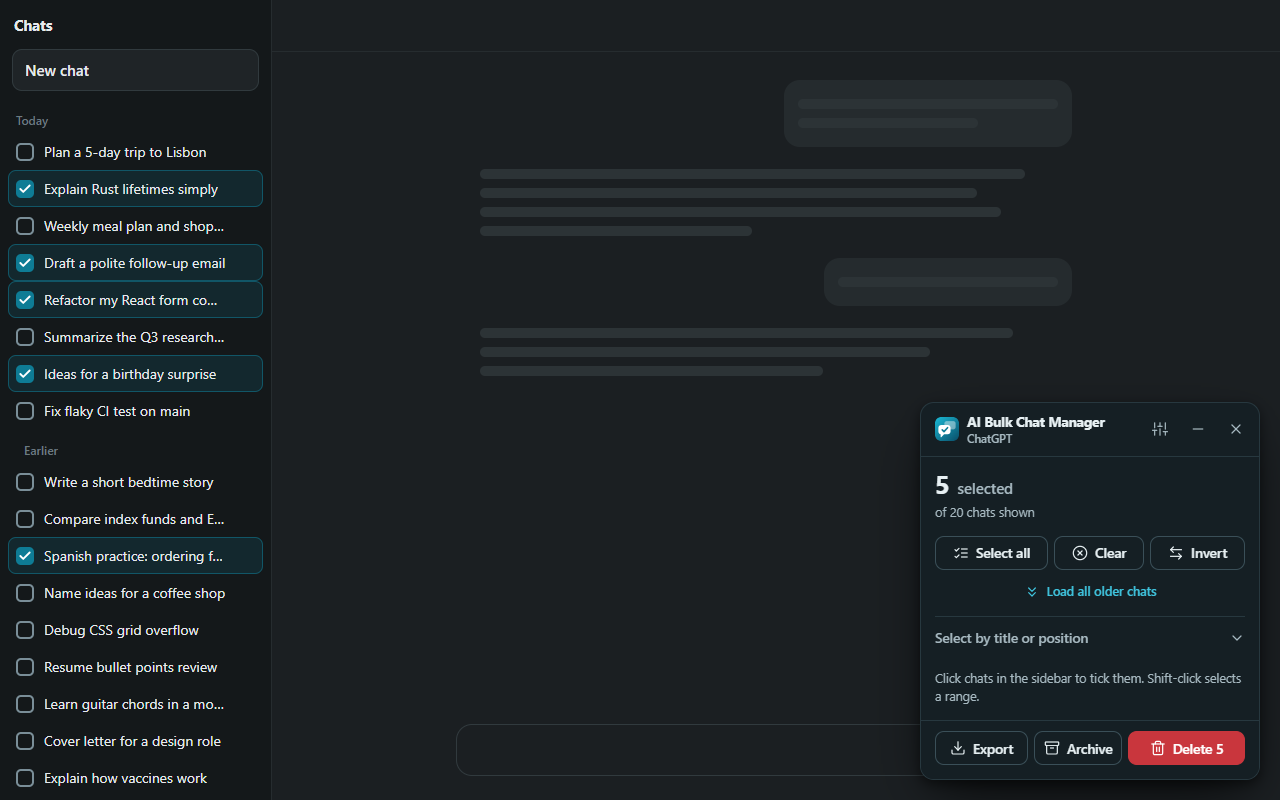The image size is (1280, 800).
Task: Start a New chat
Action: 135,70
